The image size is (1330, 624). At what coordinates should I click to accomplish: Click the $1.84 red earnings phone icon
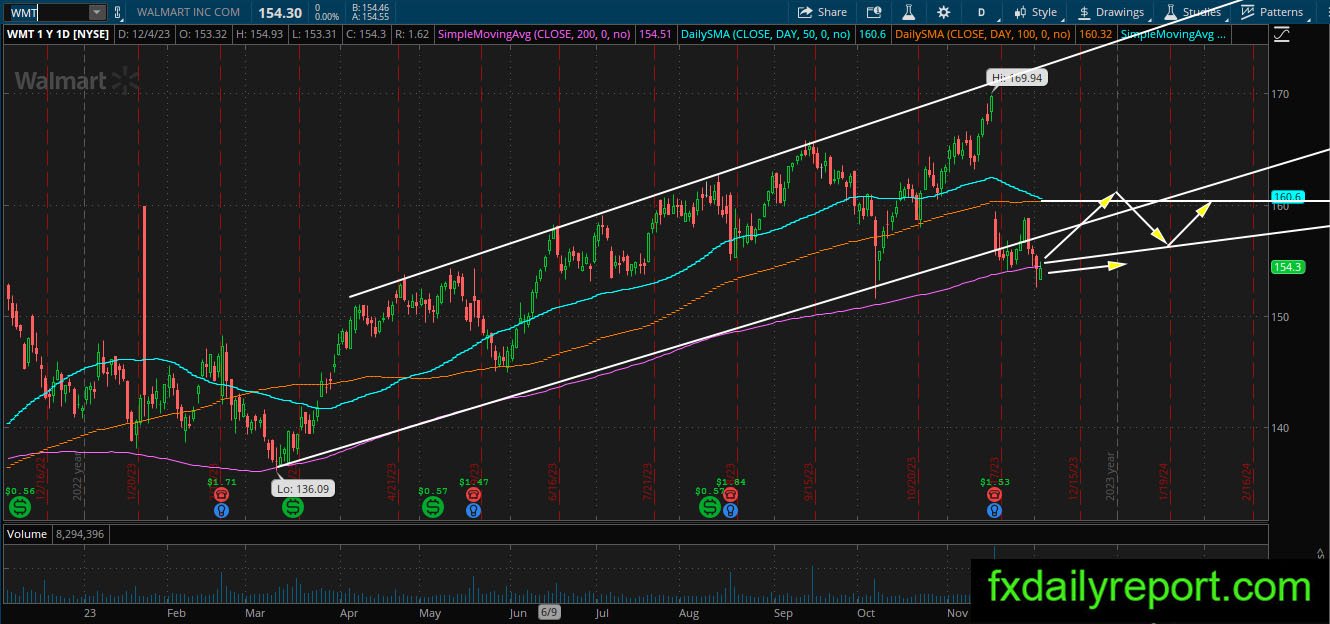[x=731, y=494]
